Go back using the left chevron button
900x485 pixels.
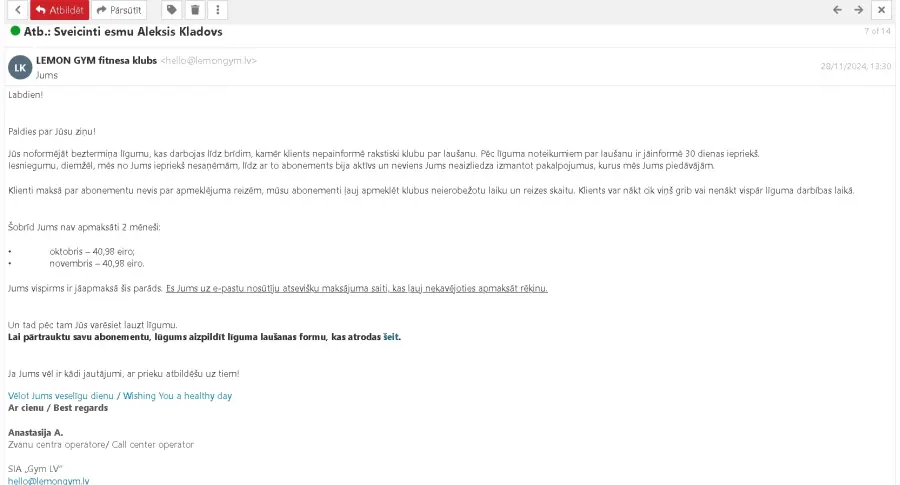[18, 10]
